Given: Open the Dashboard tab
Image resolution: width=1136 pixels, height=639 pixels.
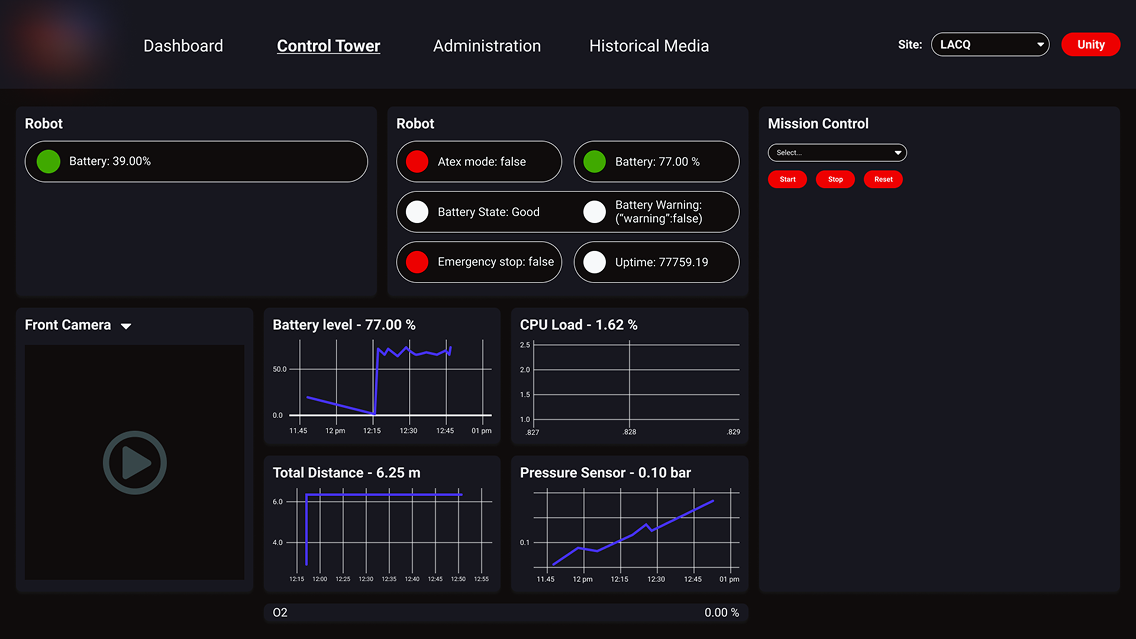Looking at the screenshot, I should pyautogui.click(x=183, y=46).
